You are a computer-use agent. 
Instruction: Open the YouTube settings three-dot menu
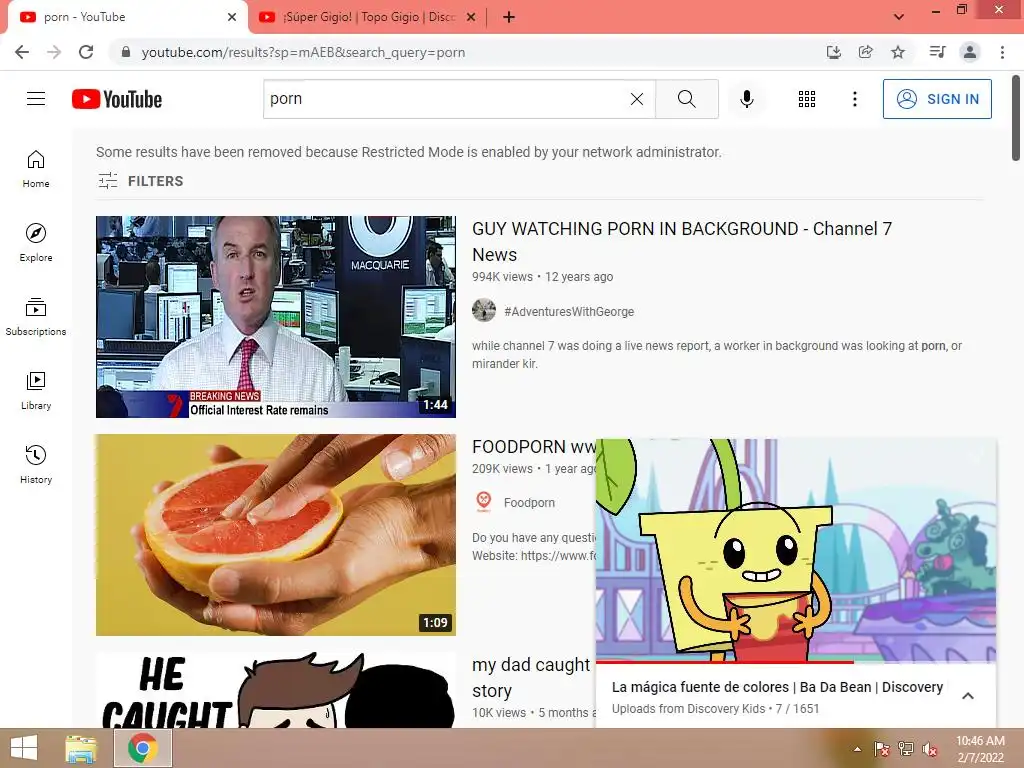(854, 99)
